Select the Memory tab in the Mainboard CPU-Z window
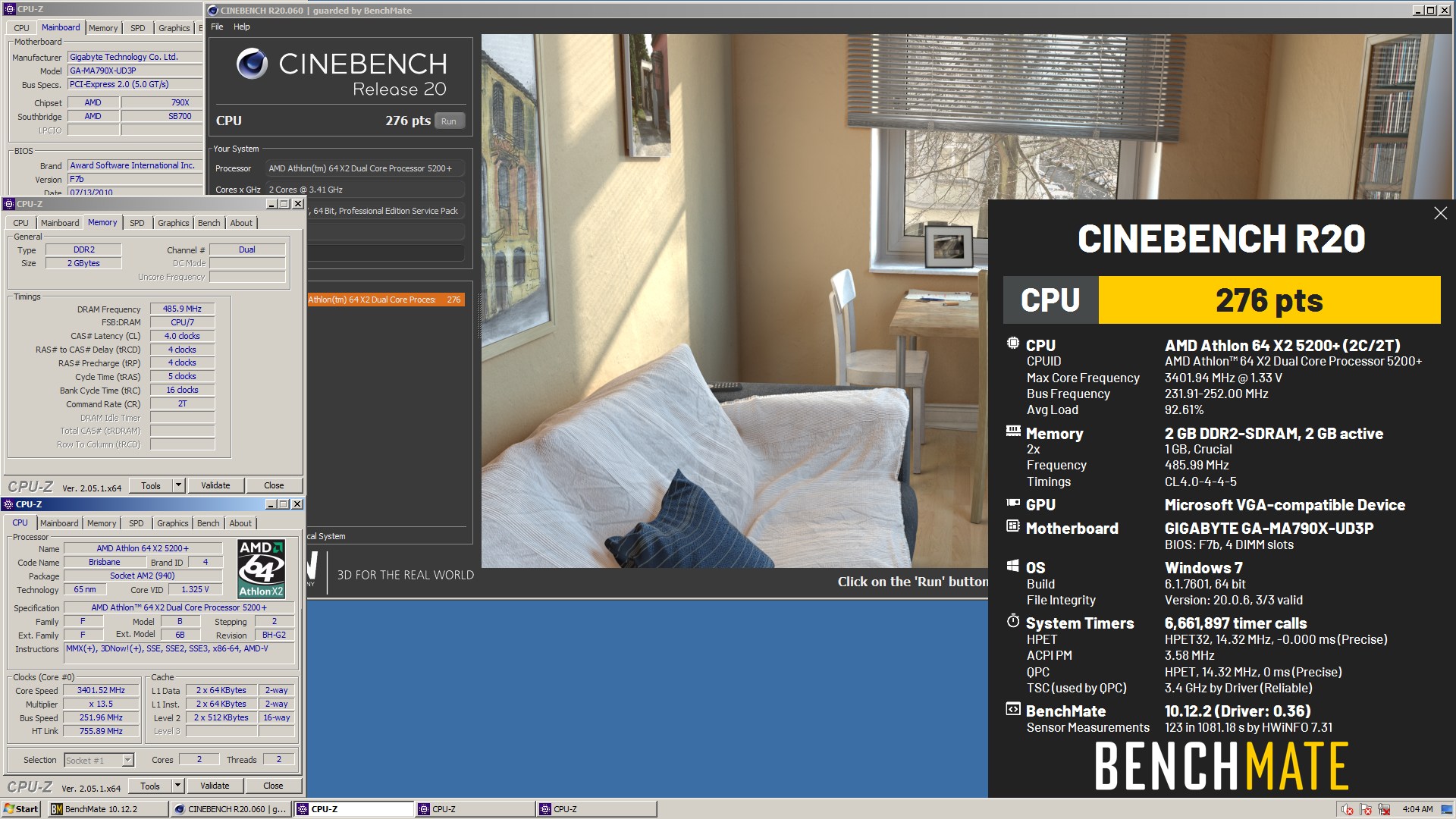 pos(103,28)
